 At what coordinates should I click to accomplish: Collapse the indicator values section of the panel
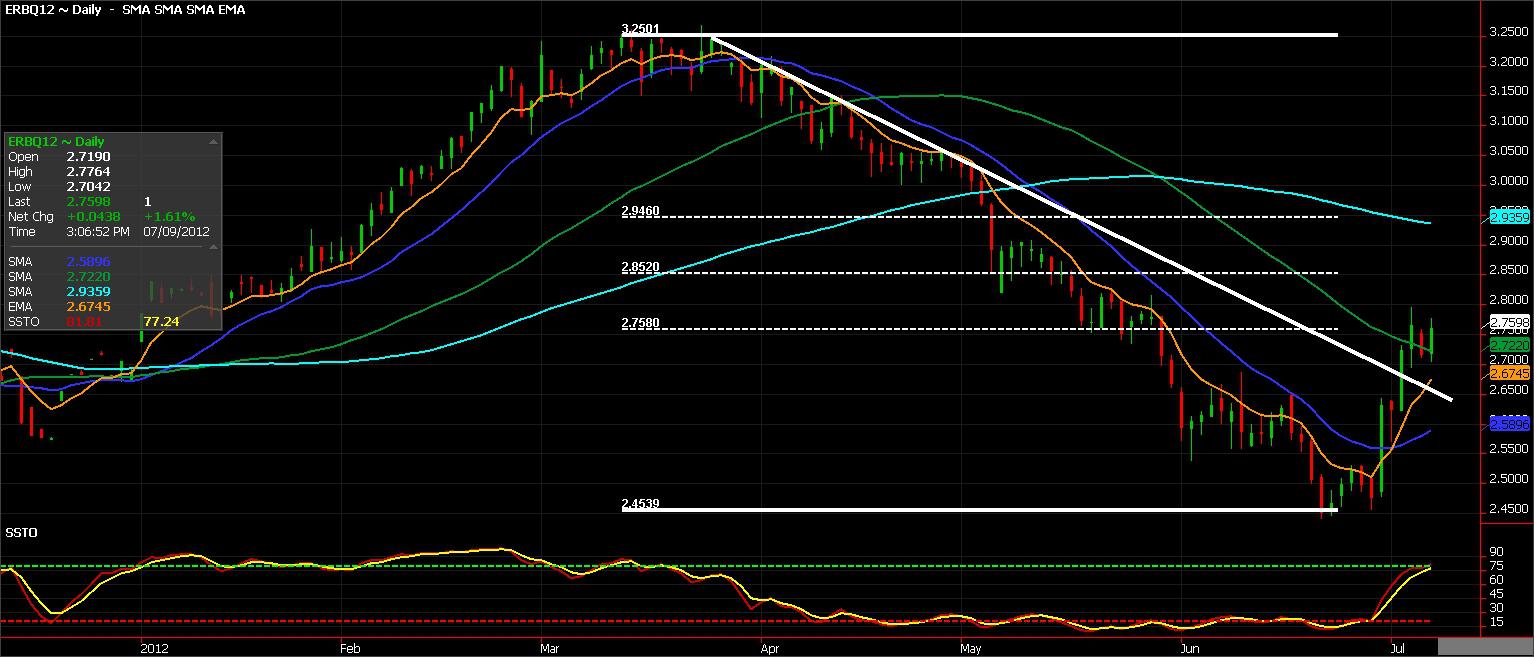212,247
